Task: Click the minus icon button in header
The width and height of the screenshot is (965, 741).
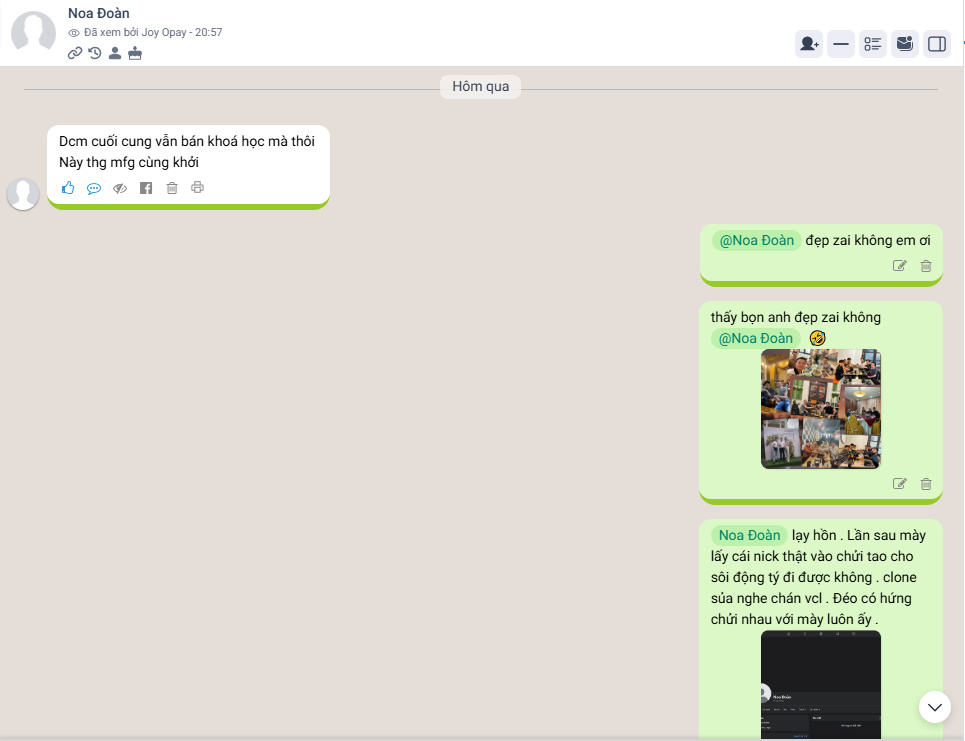Action: 841,44
